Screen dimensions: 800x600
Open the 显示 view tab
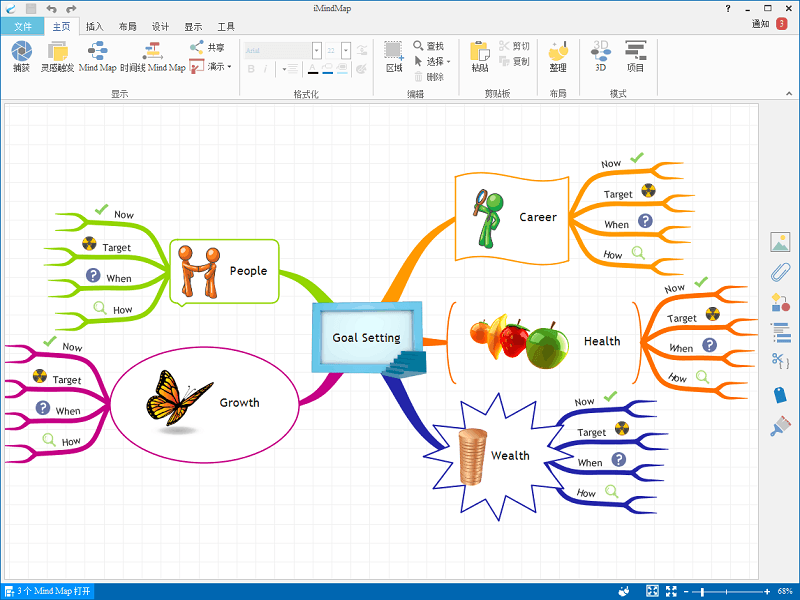coord(193,27)
